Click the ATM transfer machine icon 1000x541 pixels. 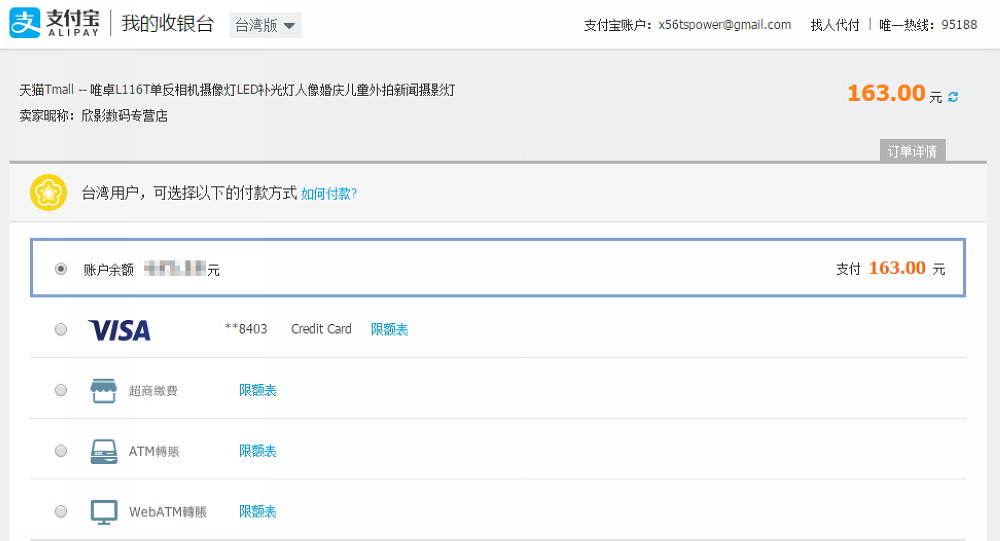click(x=103, y=451)
